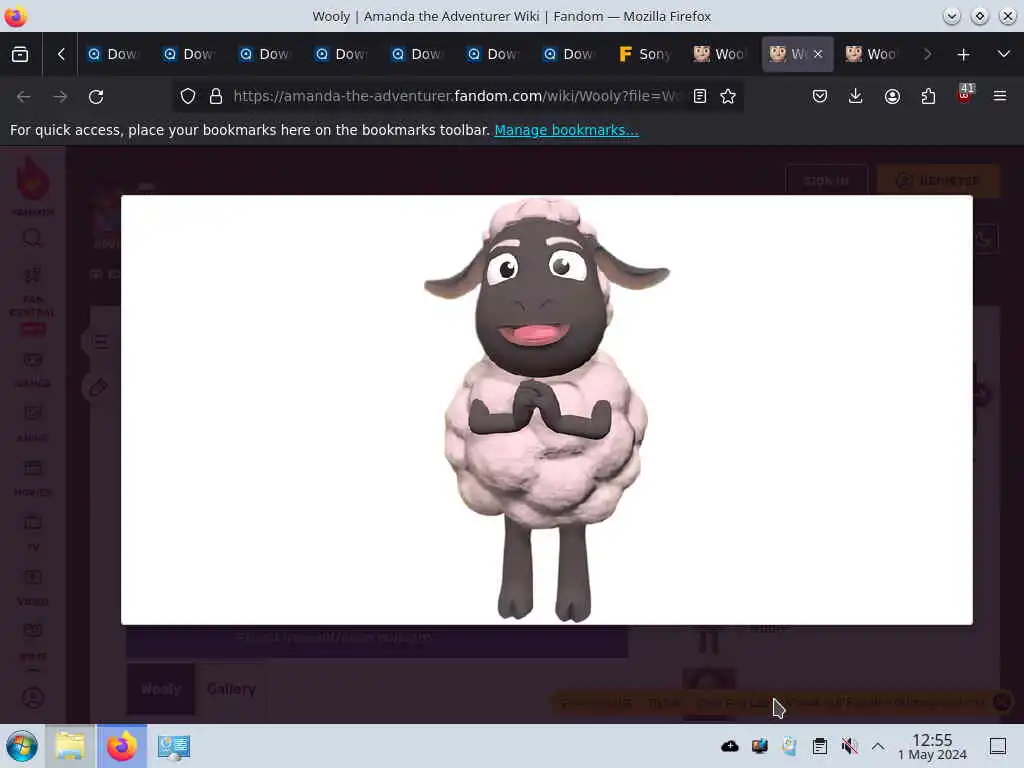The image size is (1024, 768).
Task: Go back to previous page
Action: click(24, 97)
